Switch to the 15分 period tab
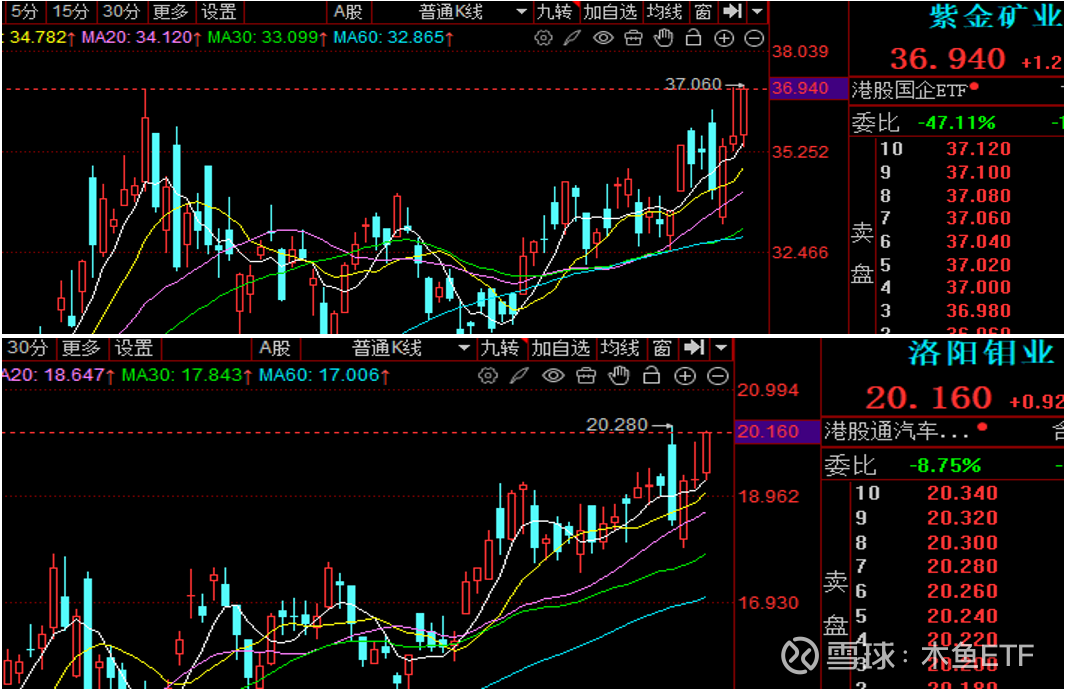The image size is (1067, 691). click(x=71, y=12)
